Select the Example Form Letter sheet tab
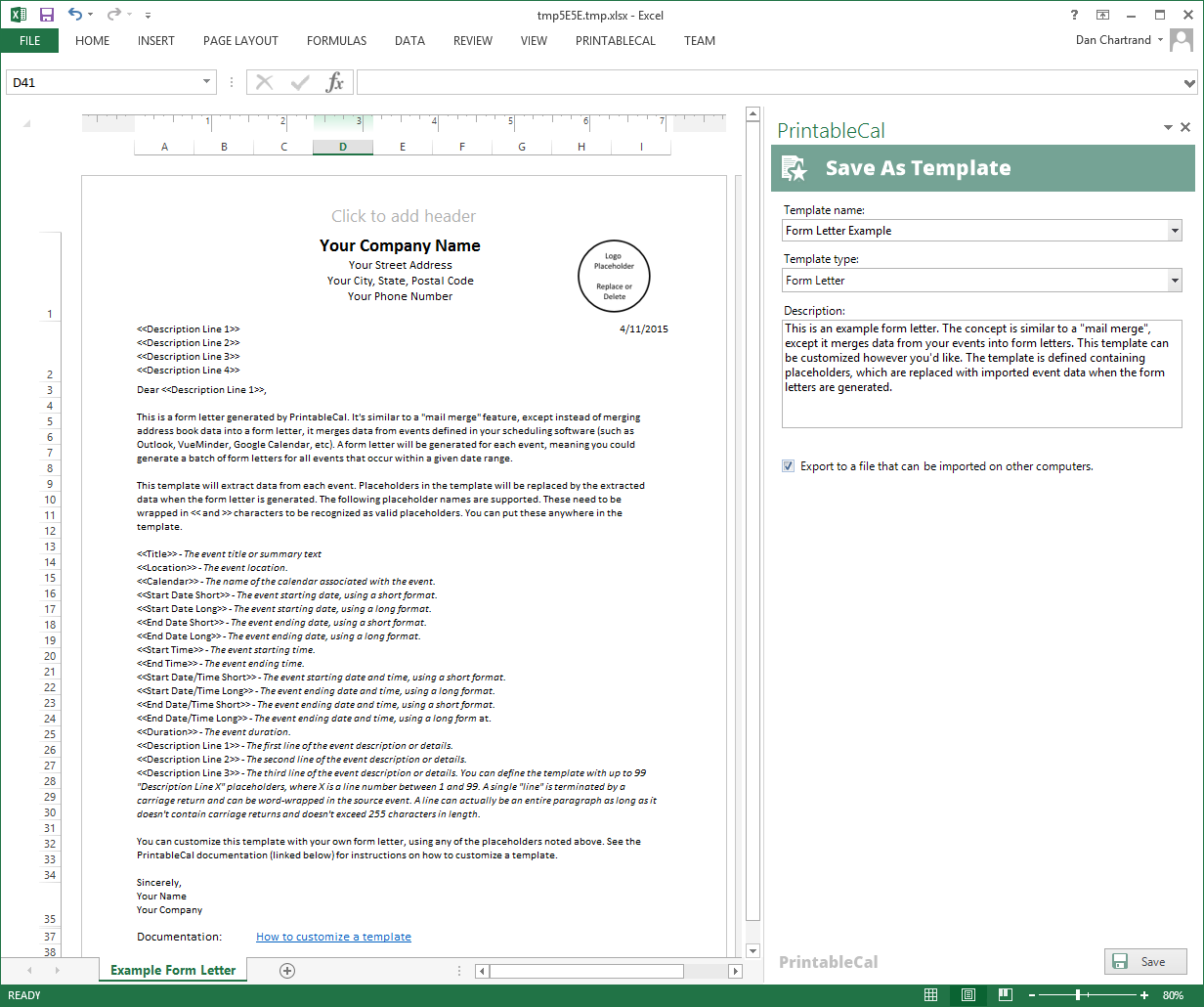The height and width of the screenshot is (1007, 1204). click(x=173, y=970)
